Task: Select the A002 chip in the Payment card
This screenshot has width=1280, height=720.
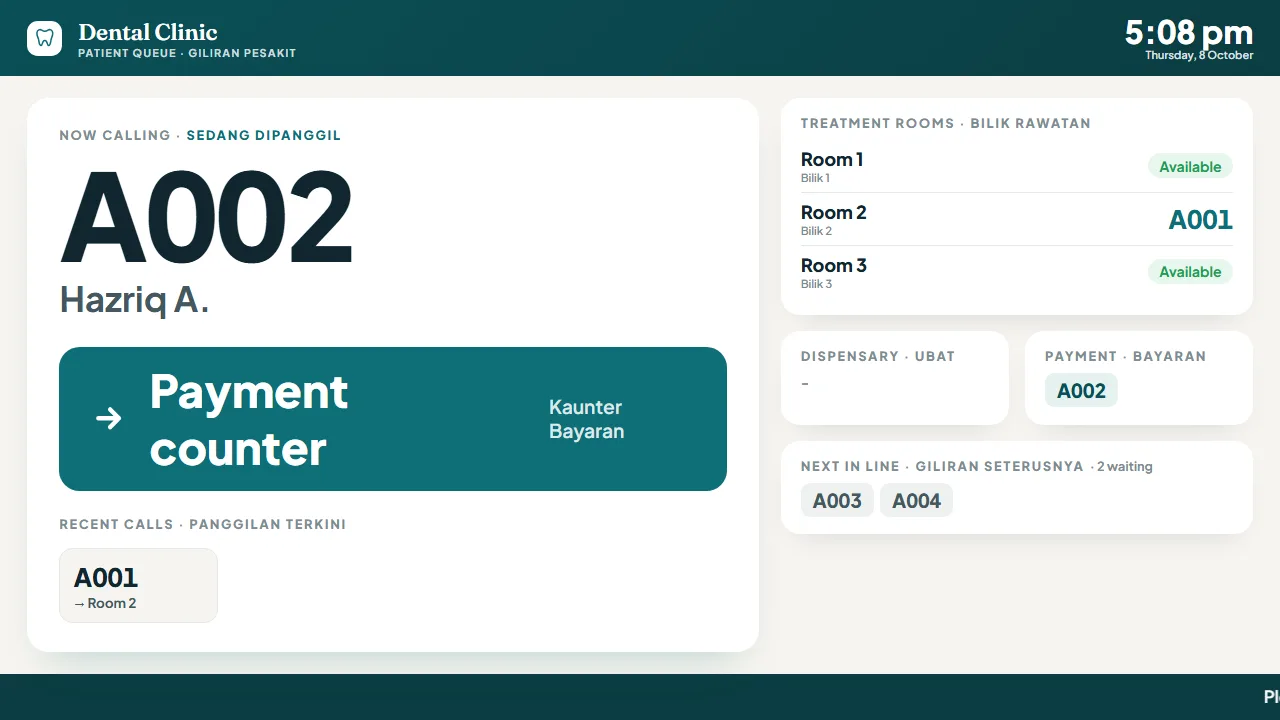Action: click(1081, 391)
